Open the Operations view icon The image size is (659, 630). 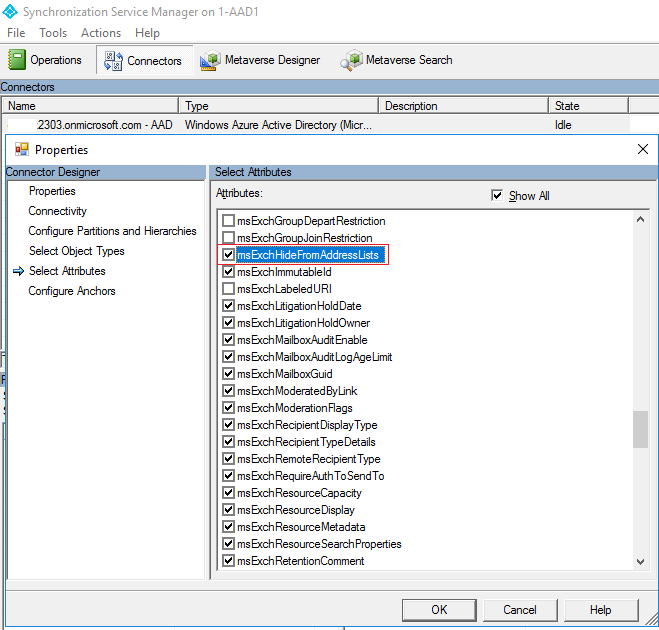17,60
